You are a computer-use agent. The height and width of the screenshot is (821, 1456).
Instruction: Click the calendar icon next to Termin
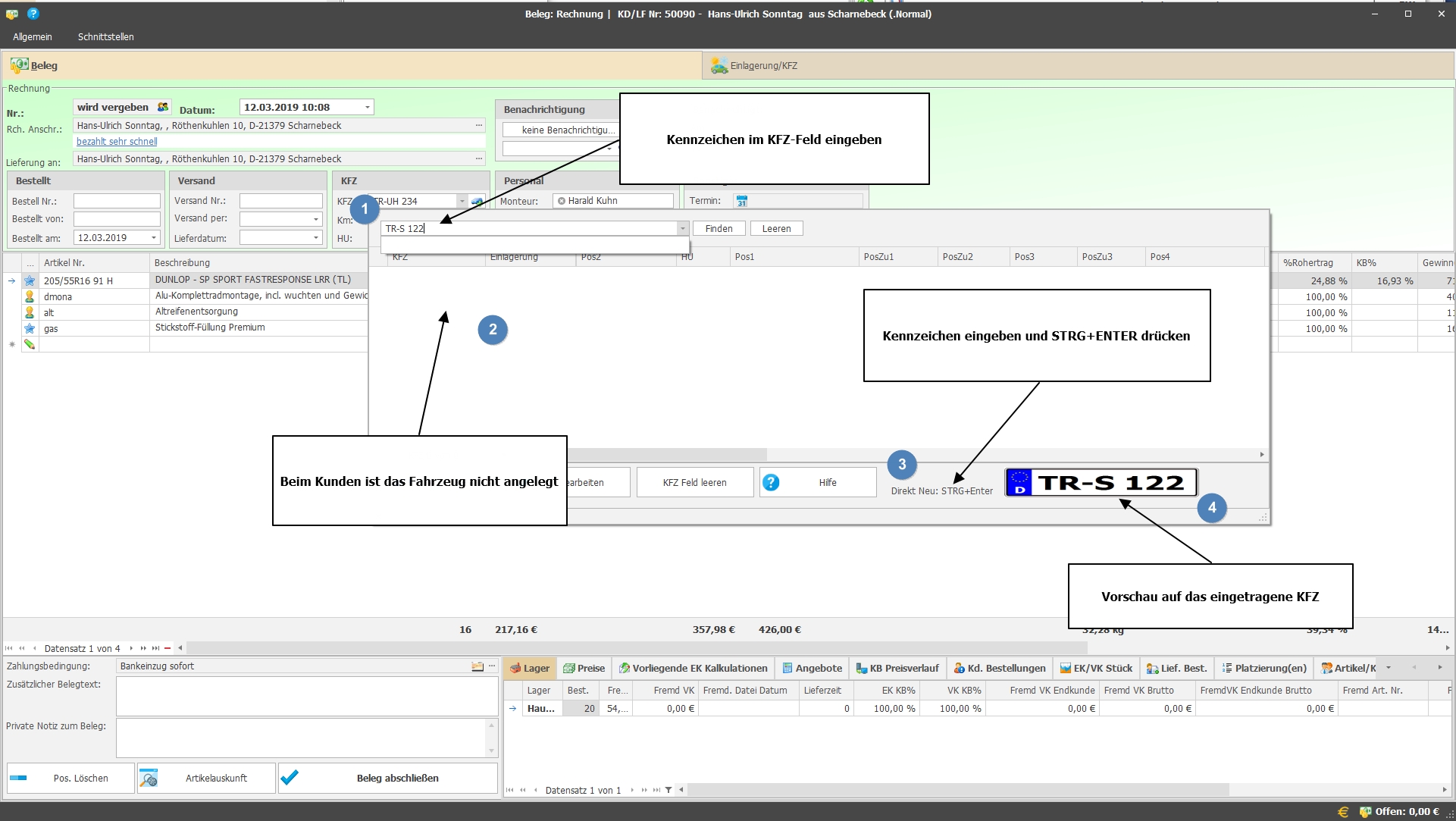[x=743, y=201]
